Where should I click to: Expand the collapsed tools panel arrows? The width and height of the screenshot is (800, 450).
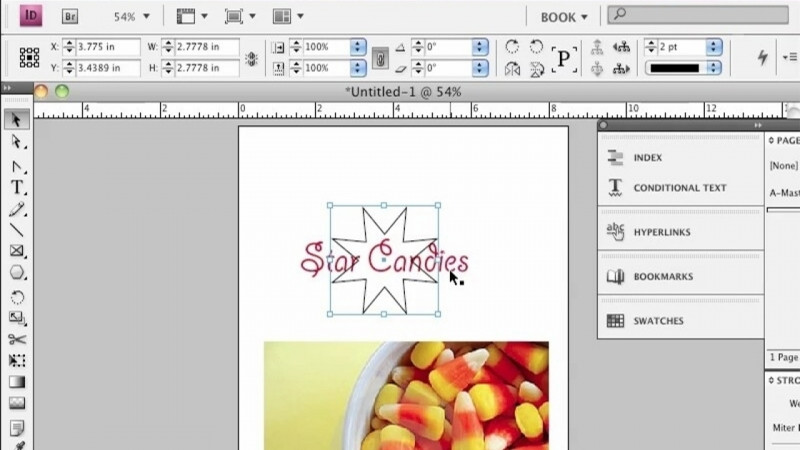pyautogui.click(x=7, y=88)
